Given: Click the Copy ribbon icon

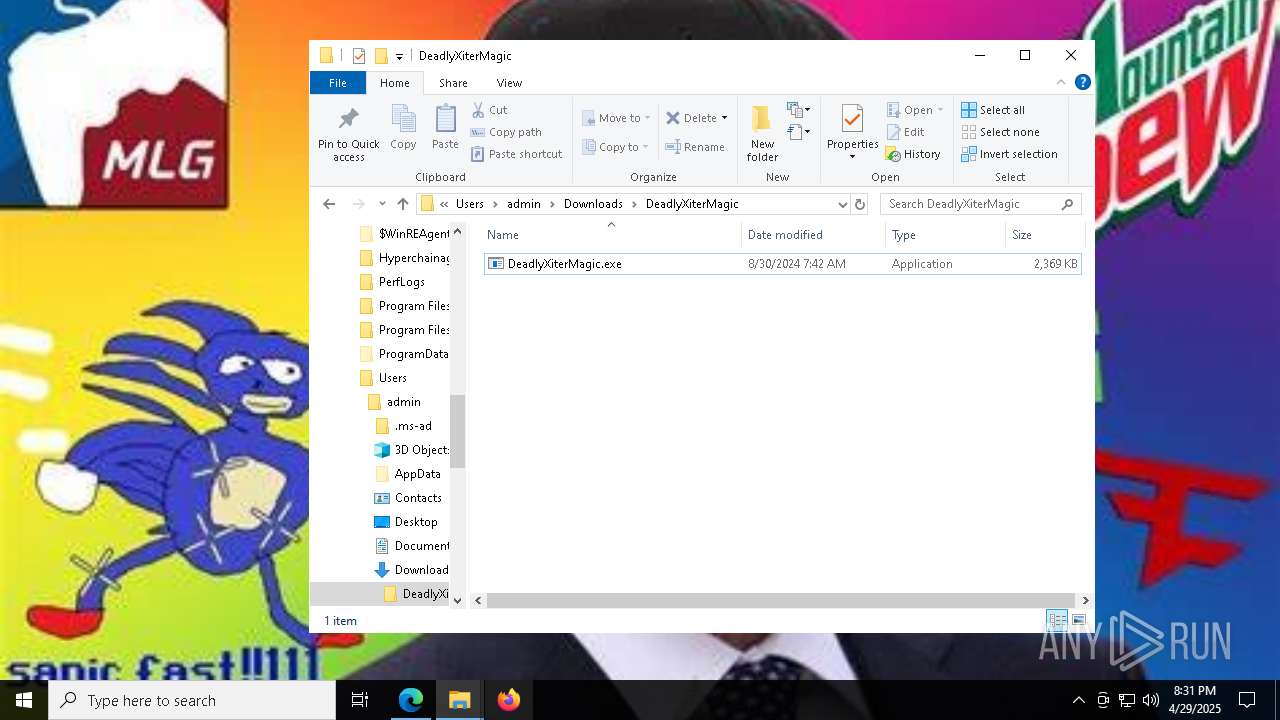Looking at the screenshot, I should tap(403, 119).
